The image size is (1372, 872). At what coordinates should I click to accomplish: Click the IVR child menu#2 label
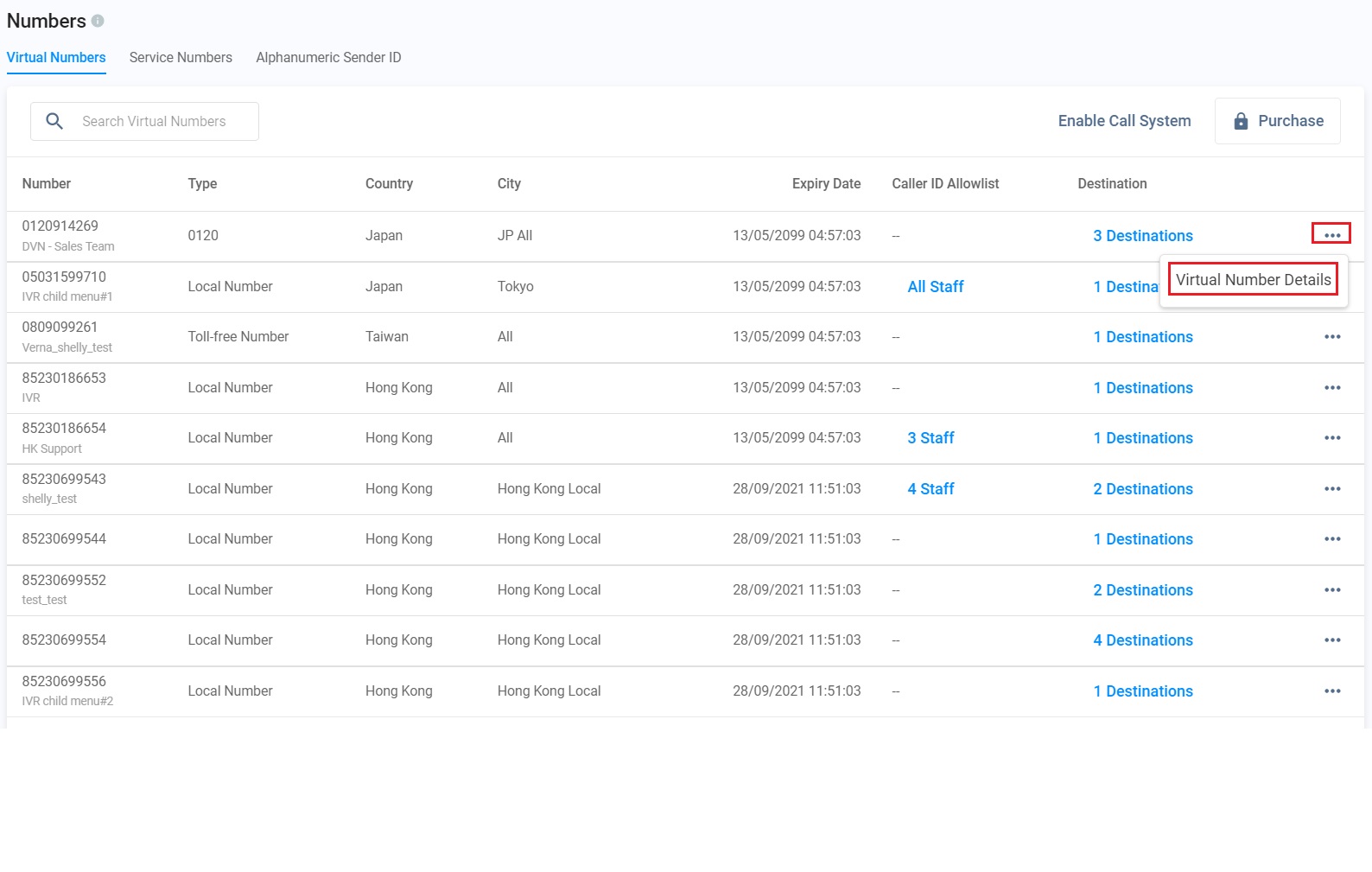pos(67,701)
